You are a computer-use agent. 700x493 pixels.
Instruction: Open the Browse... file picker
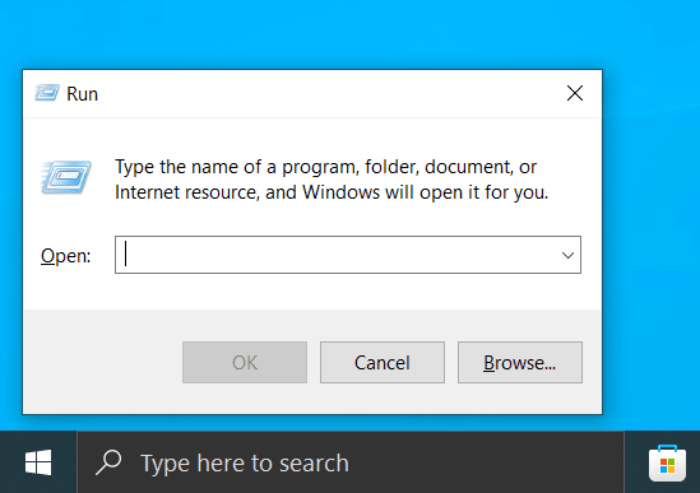[x=519, y=362]
